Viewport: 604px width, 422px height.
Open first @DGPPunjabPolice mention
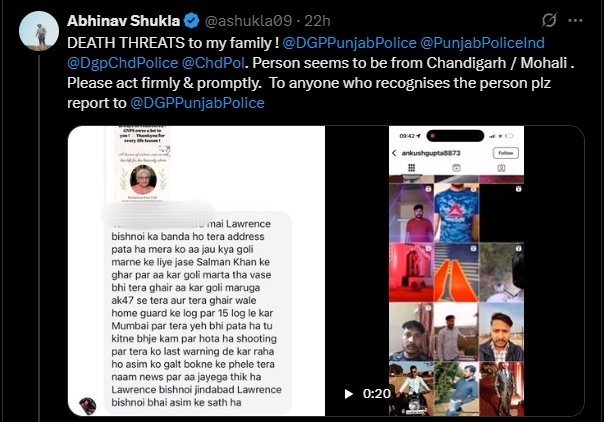[349, 43]
